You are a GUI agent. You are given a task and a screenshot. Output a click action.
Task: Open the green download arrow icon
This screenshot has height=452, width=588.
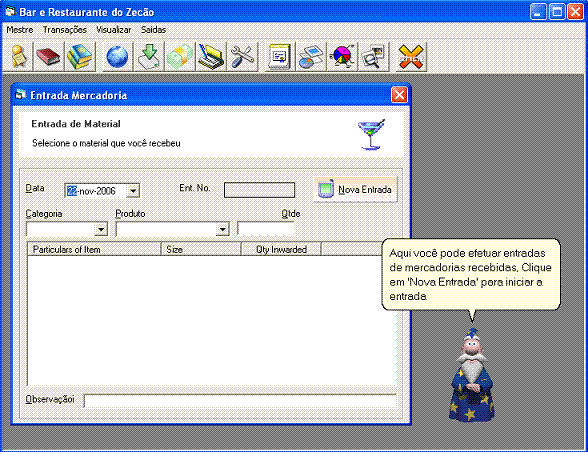coord(149,57)
